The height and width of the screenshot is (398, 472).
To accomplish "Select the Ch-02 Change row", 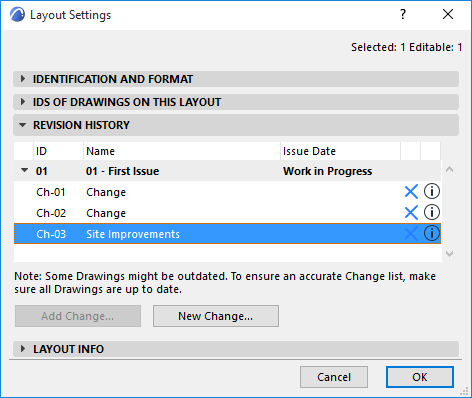I will tap(227, 213).
